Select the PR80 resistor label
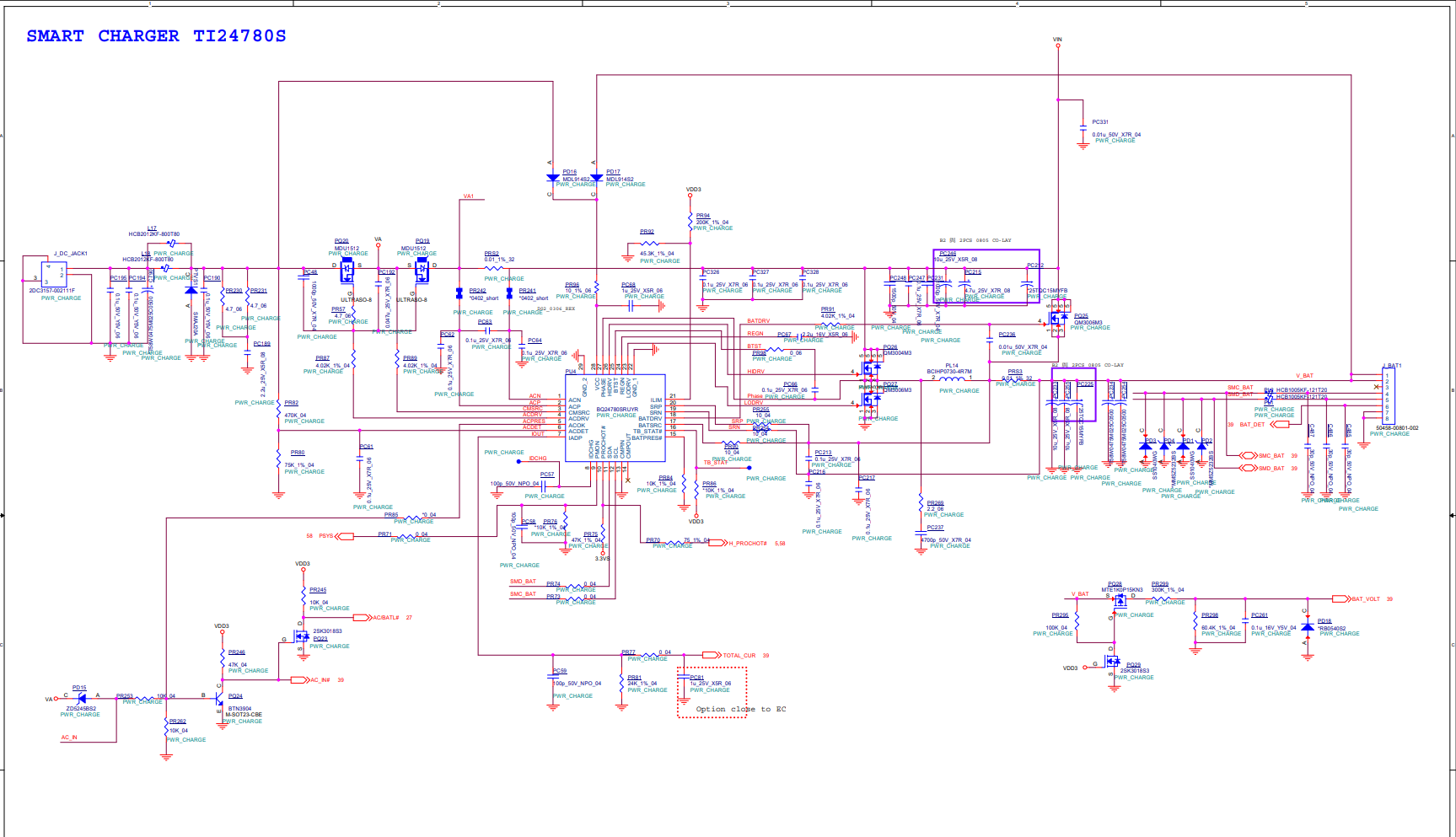Image resolution: width=1456 pixels, height=837 pixels. (298, 453)
